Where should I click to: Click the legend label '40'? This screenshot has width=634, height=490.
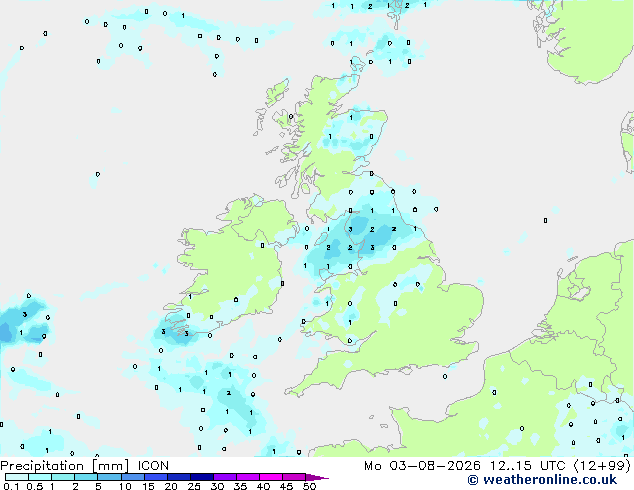point(263,486)
